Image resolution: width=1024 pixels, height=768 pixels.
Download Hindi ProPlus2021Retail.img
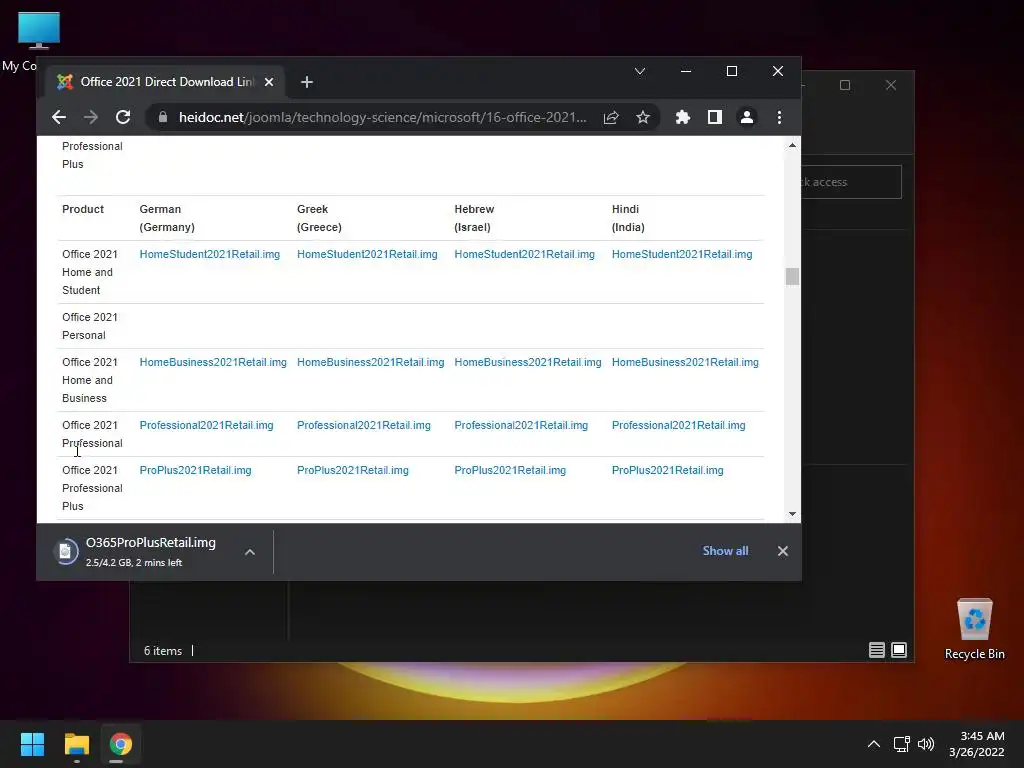[667, 471]
